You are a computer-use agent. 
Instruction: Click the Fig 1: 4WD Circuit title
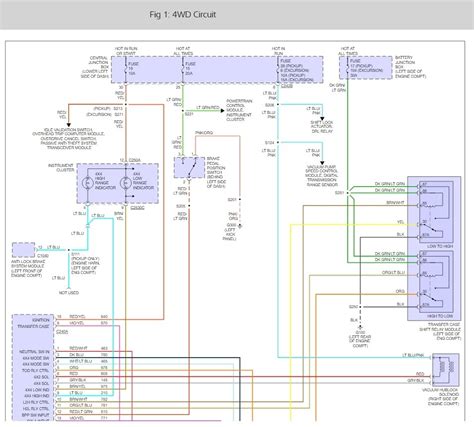(182, 15)
